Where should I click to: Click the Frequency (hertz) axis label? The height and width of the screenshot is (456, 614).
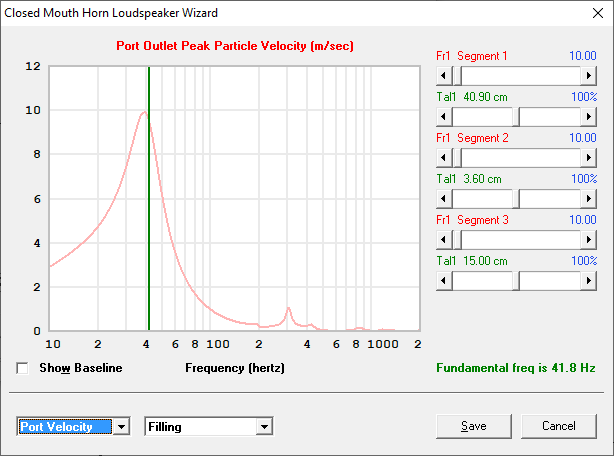point(235,368)
